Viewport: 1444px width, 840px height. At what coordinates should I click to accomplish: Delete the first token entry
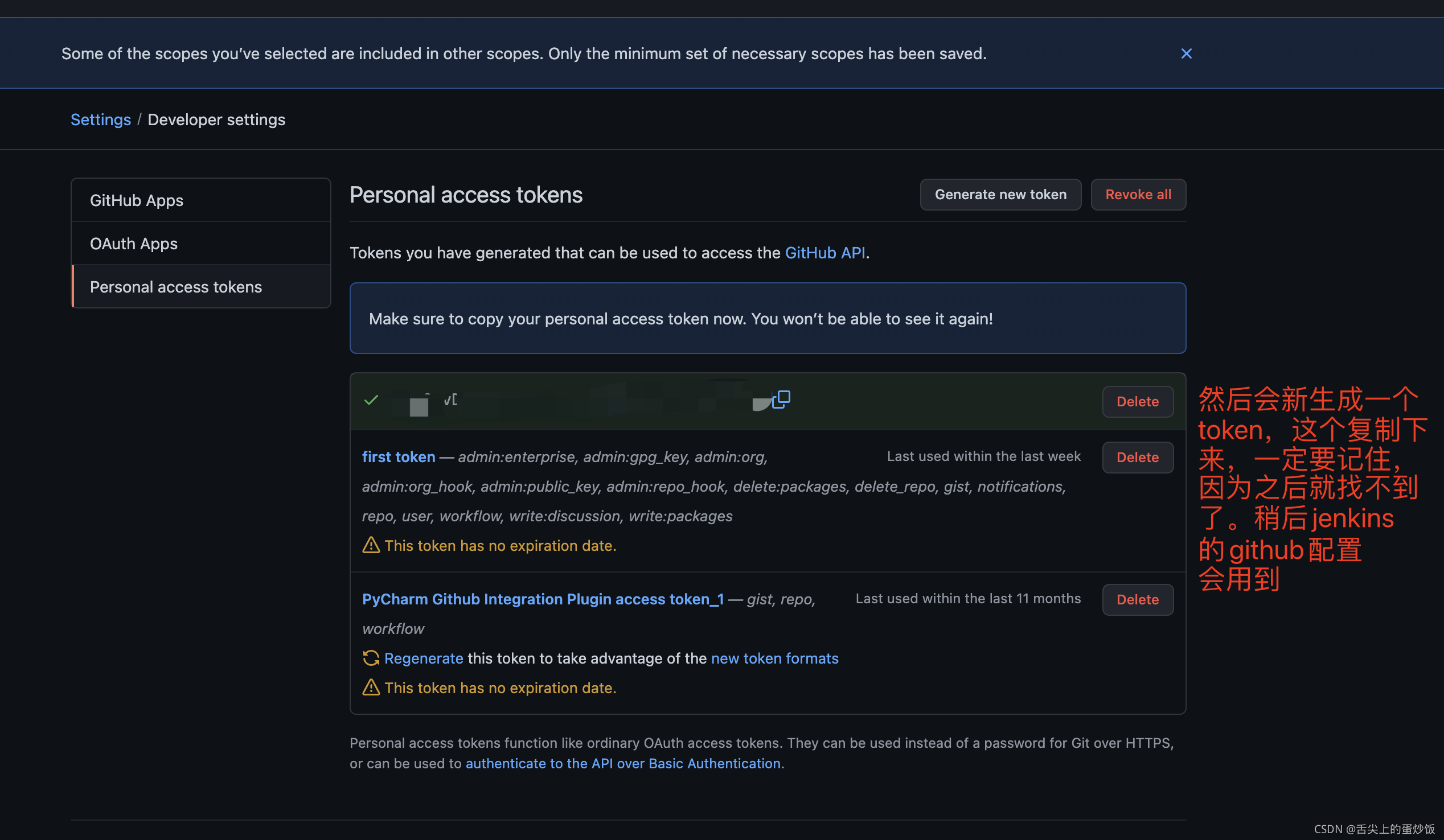pyautogui.click(x=1137, y=457)
